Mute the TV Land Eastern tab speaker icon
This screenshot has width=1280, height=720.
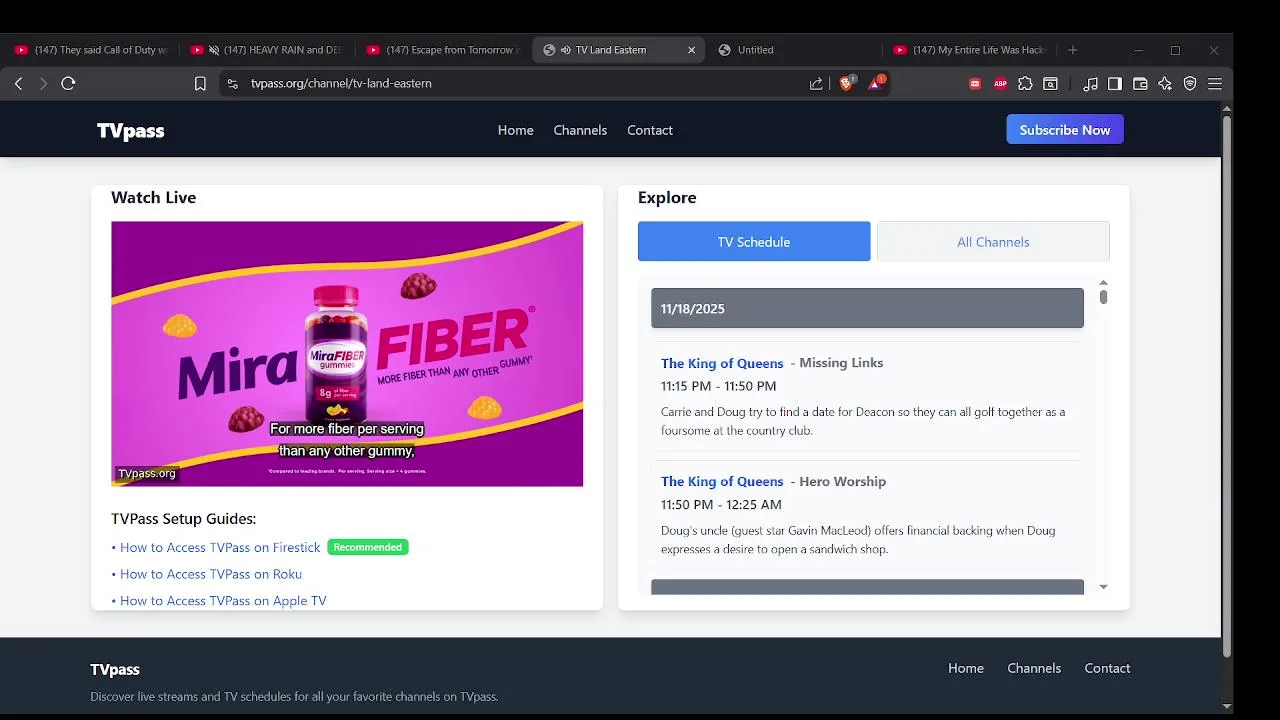pyautogui.click(x=566, y=50)
